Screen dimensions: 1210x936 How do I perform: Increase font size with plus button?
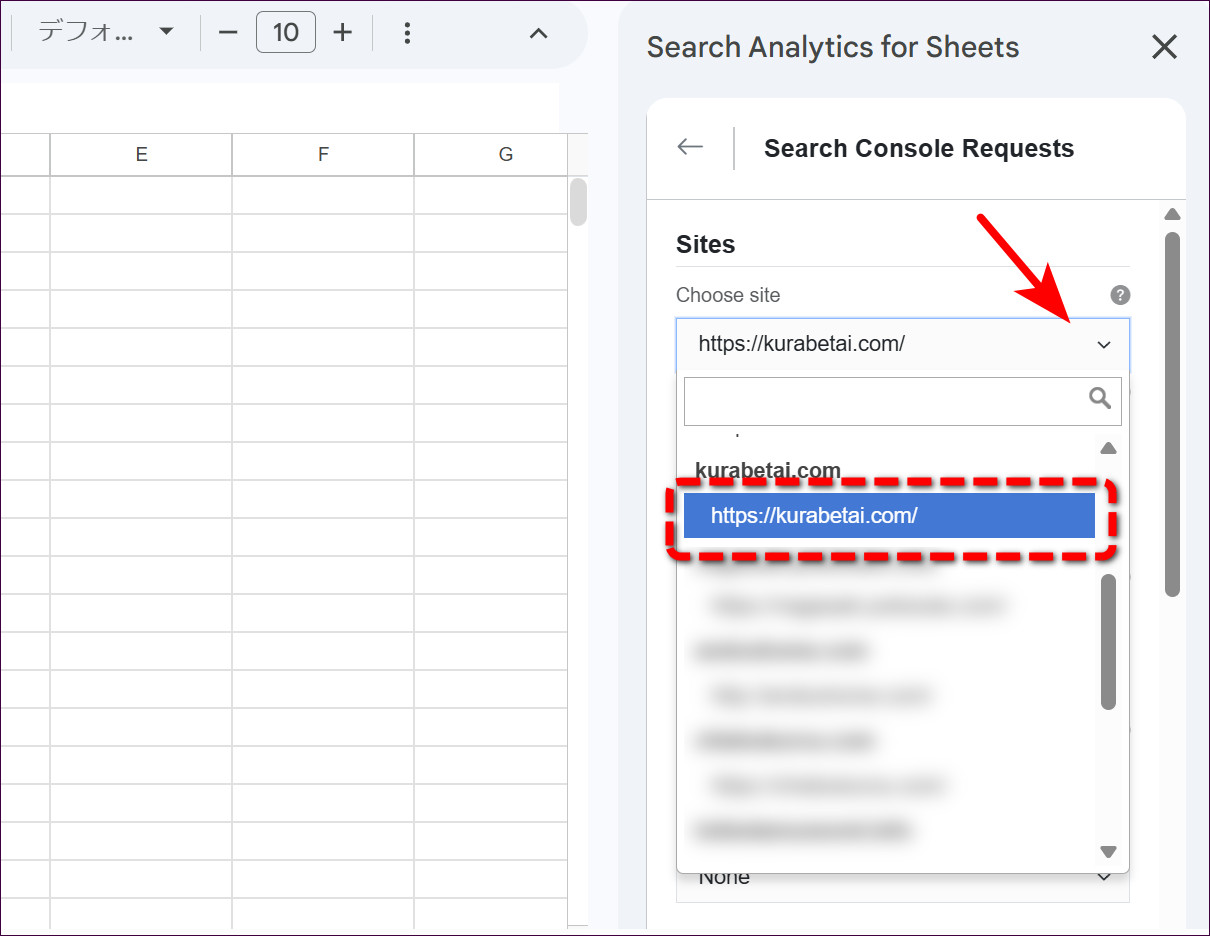pyautogui.click(x=343, y=32)
